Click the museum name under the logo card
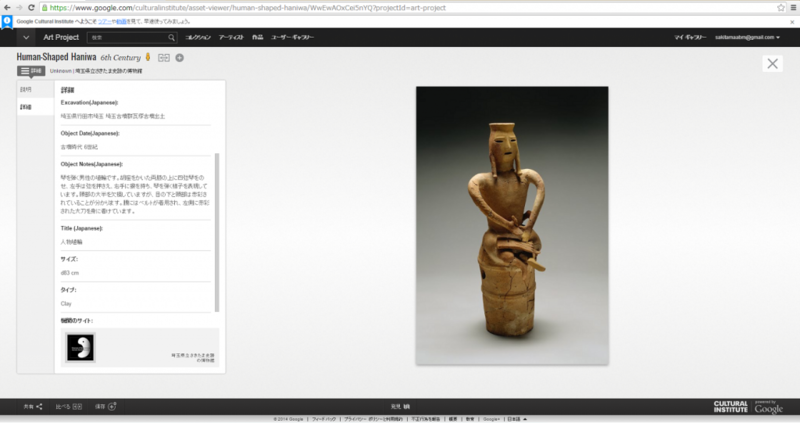 tap(193, 358)
